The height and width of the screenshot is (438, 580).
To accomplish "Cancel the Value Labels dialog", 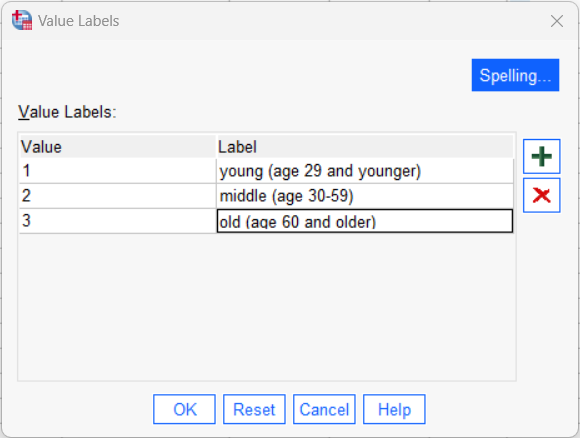I will [x=324, y=409].
